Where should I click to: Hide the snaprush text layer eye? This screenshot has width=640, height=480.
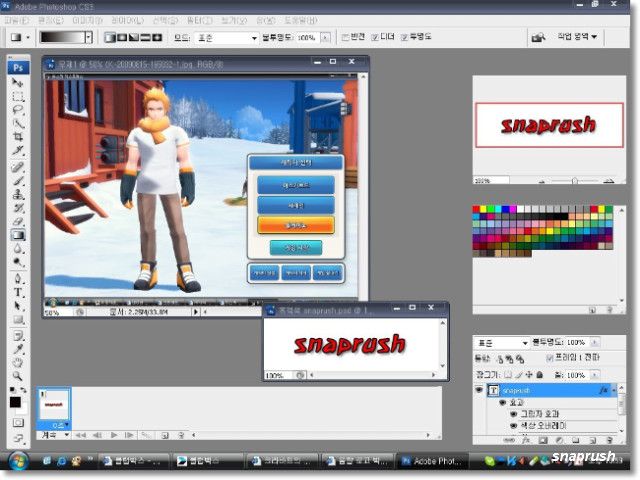479,390
